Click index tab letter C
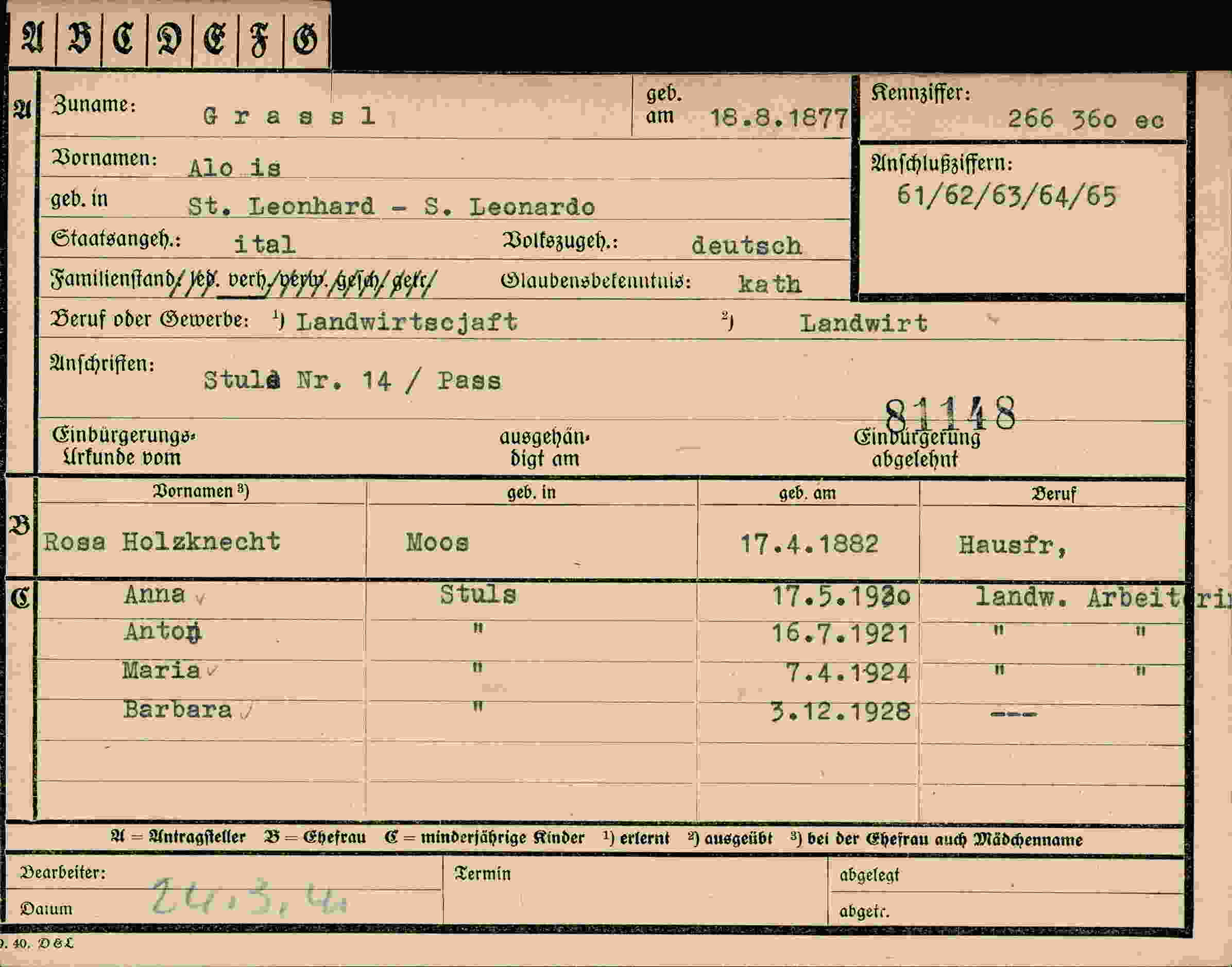This screenshot has width=1232, height=967. click(x=124, y=39)
